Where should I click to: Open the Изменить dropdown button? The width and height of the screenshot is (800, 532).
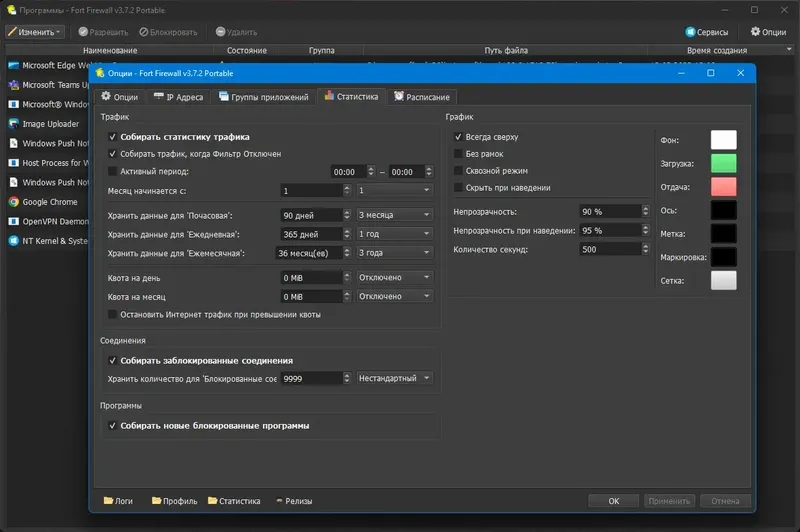pos(35,32)
